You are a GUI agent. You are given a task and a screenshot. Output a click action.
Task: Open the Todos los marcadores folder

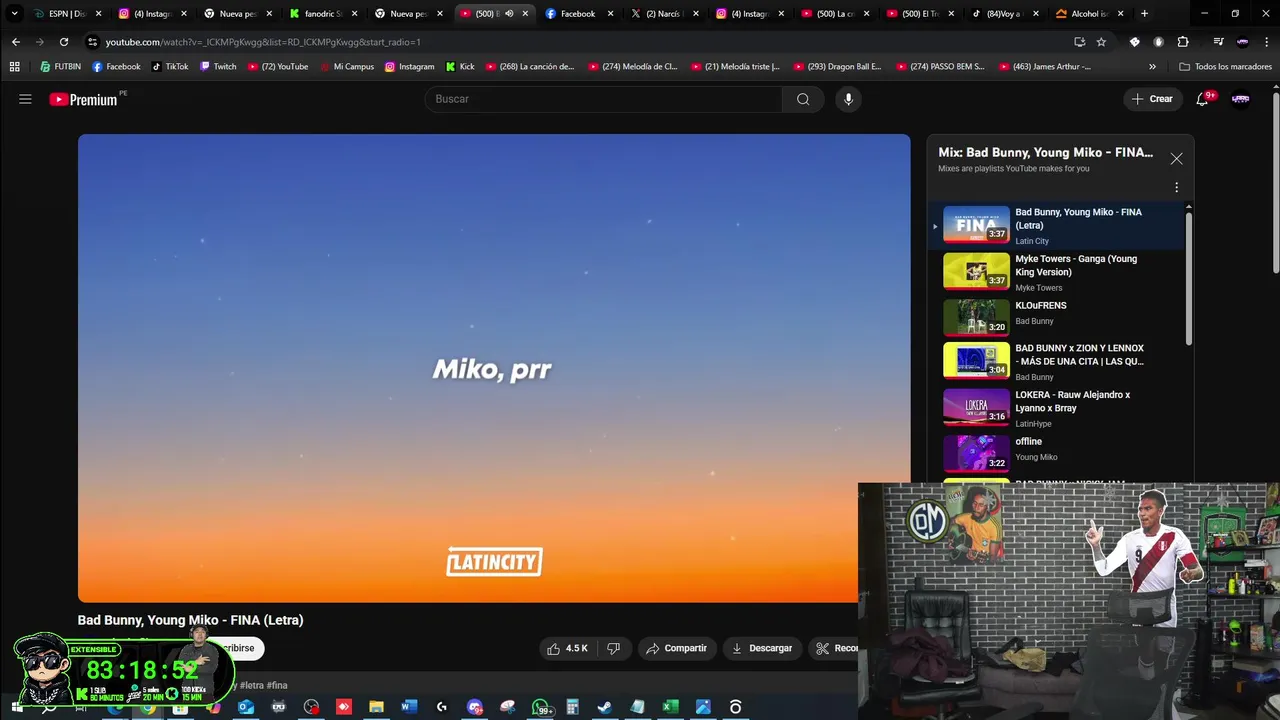pyautogui.click(x=1225, y=67)
